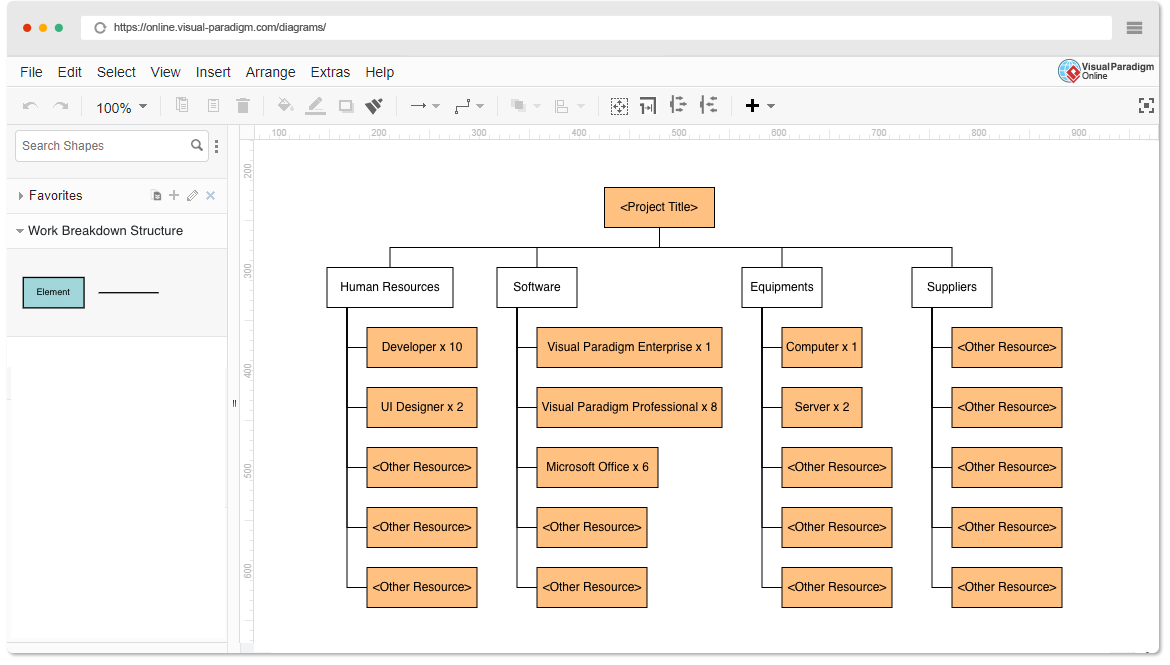Click the Favorites add plus icon
Viewport: 1170px width, 665px height.
174,196
